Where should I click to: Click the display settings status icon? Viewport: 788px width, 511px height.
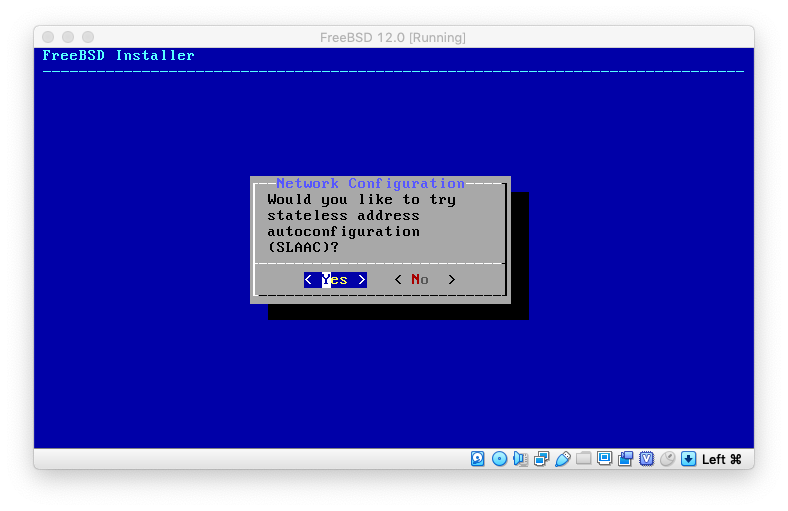[x=604, y=459]
